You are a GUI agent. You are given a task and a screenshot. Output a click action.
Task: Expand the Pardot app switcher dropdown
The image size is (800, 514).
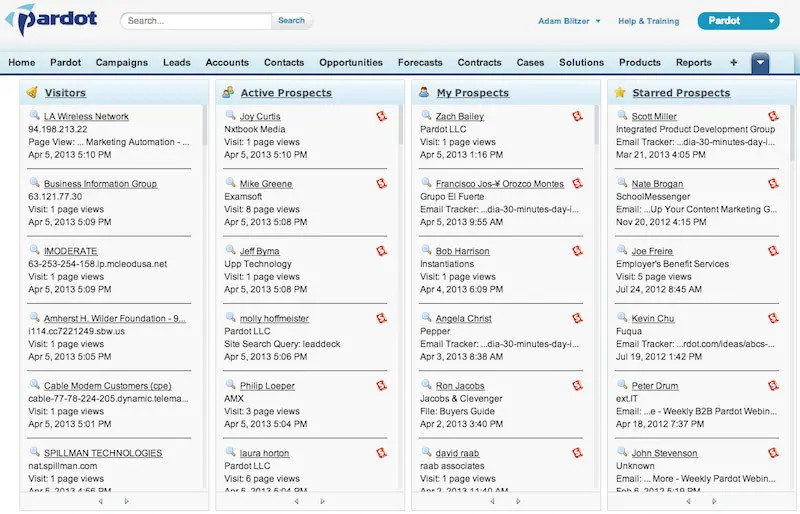[771, 21]
